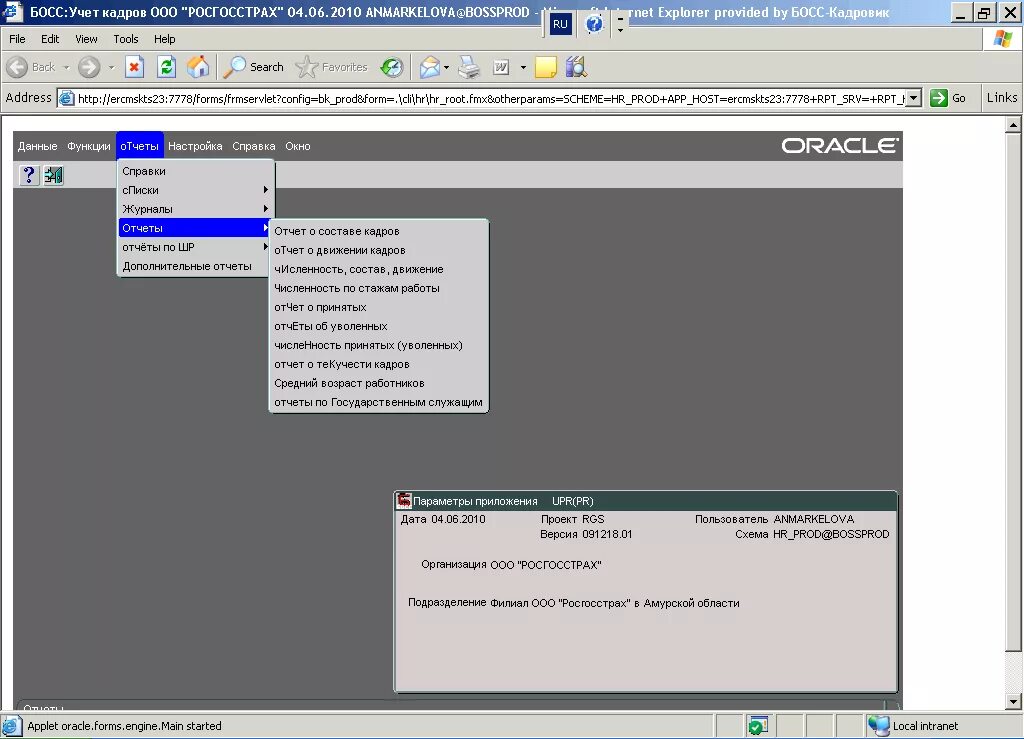The width and height of the screenshot is (1024, 739).
Task: Choose оТчет о движении кадров
Action: [x=379, y=250]
